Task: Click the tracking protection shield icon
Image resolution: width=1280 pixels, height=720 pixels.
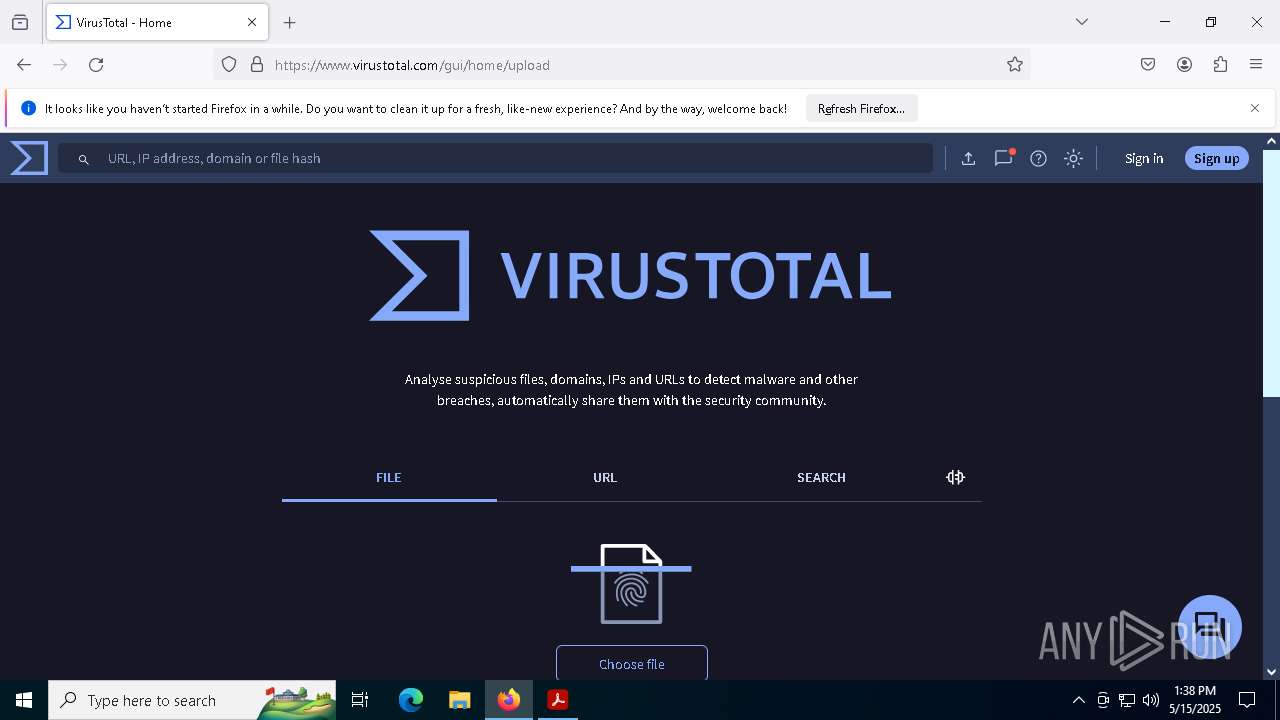Action: 229,65
